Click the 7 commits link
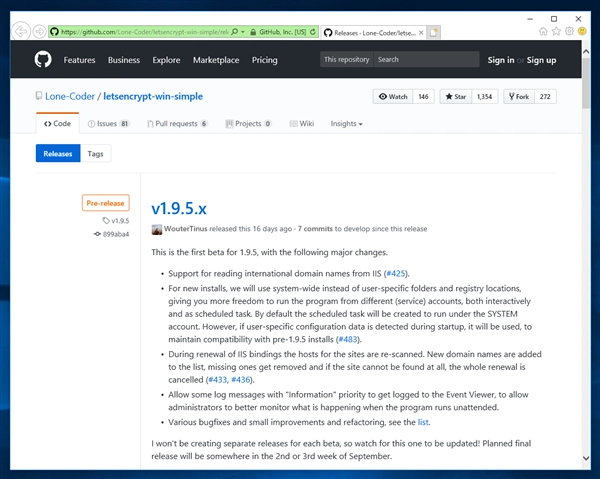Screen dimensions: 600x479 tap(315, 229)
